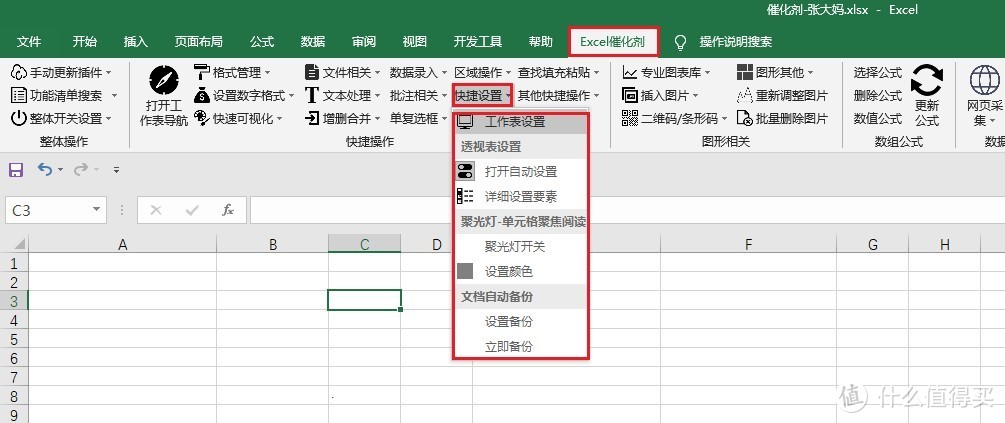This screenshot has height=423, width=1005.
Task: Click the cancel X formula bar button
Action: (x=156, y=210)
